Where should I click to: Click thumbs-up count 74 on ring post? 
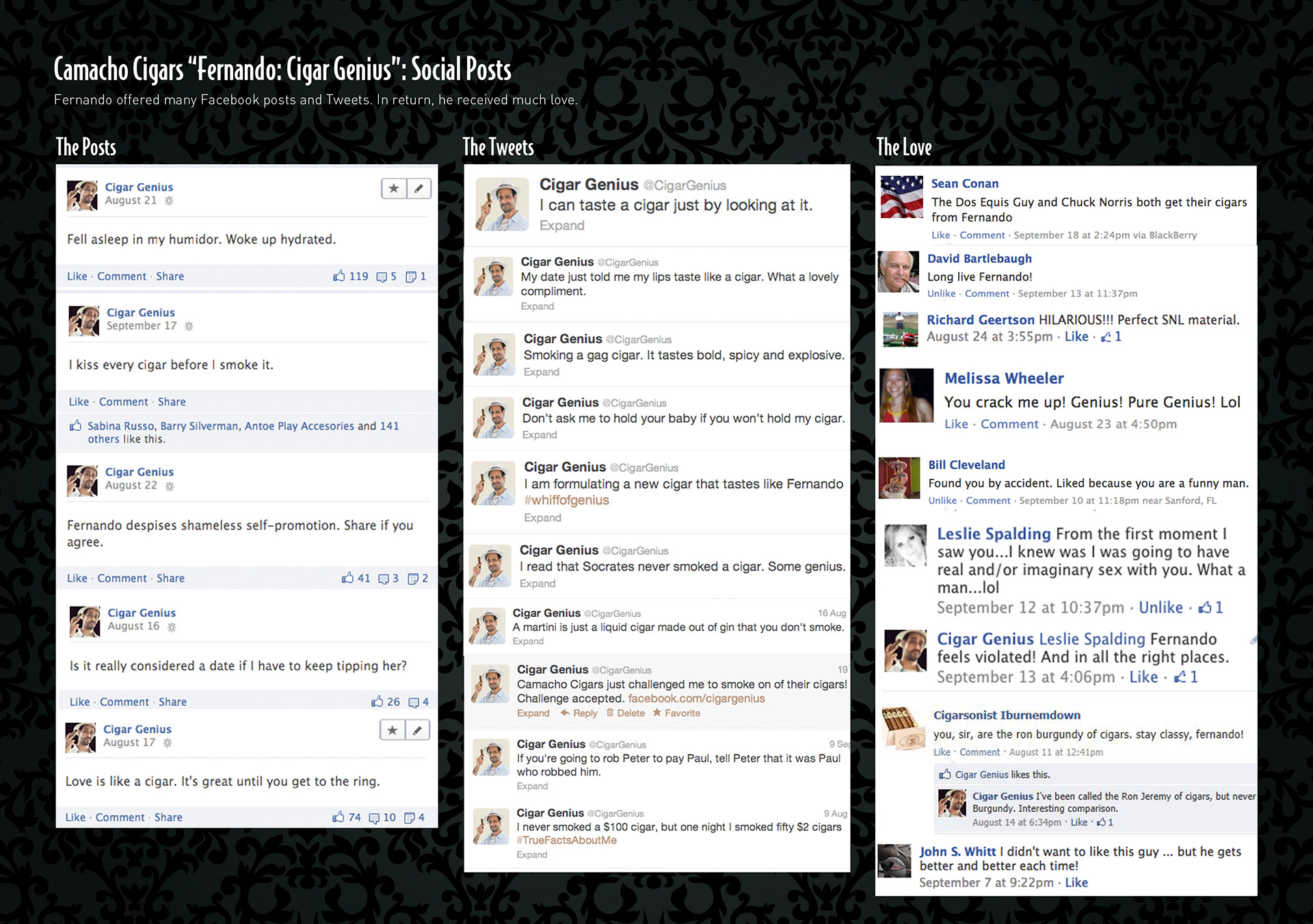(x=347, y=817)
